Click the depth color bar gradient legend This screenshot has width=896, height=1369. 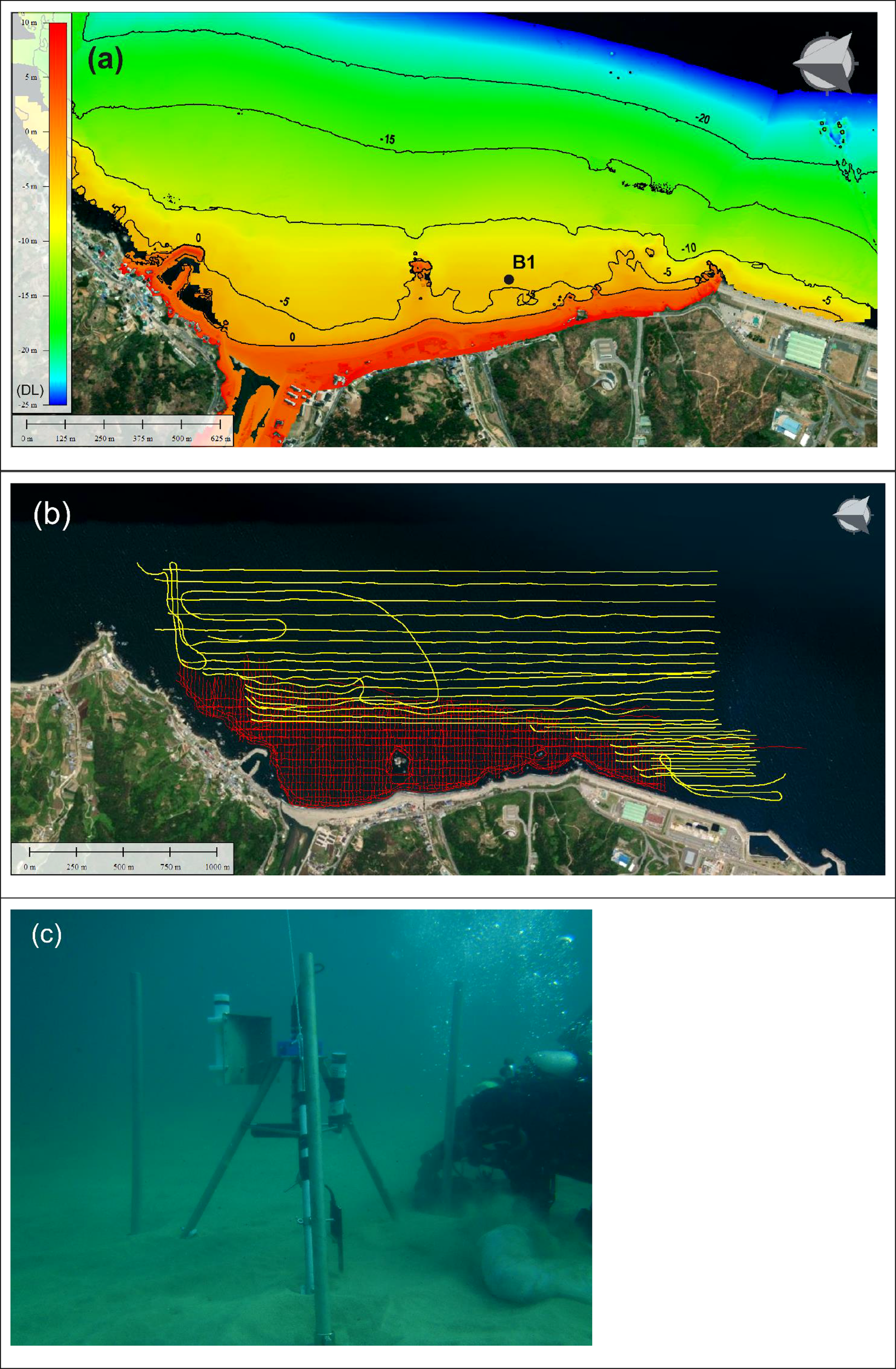pyautogui.click(x=58, y=214)
